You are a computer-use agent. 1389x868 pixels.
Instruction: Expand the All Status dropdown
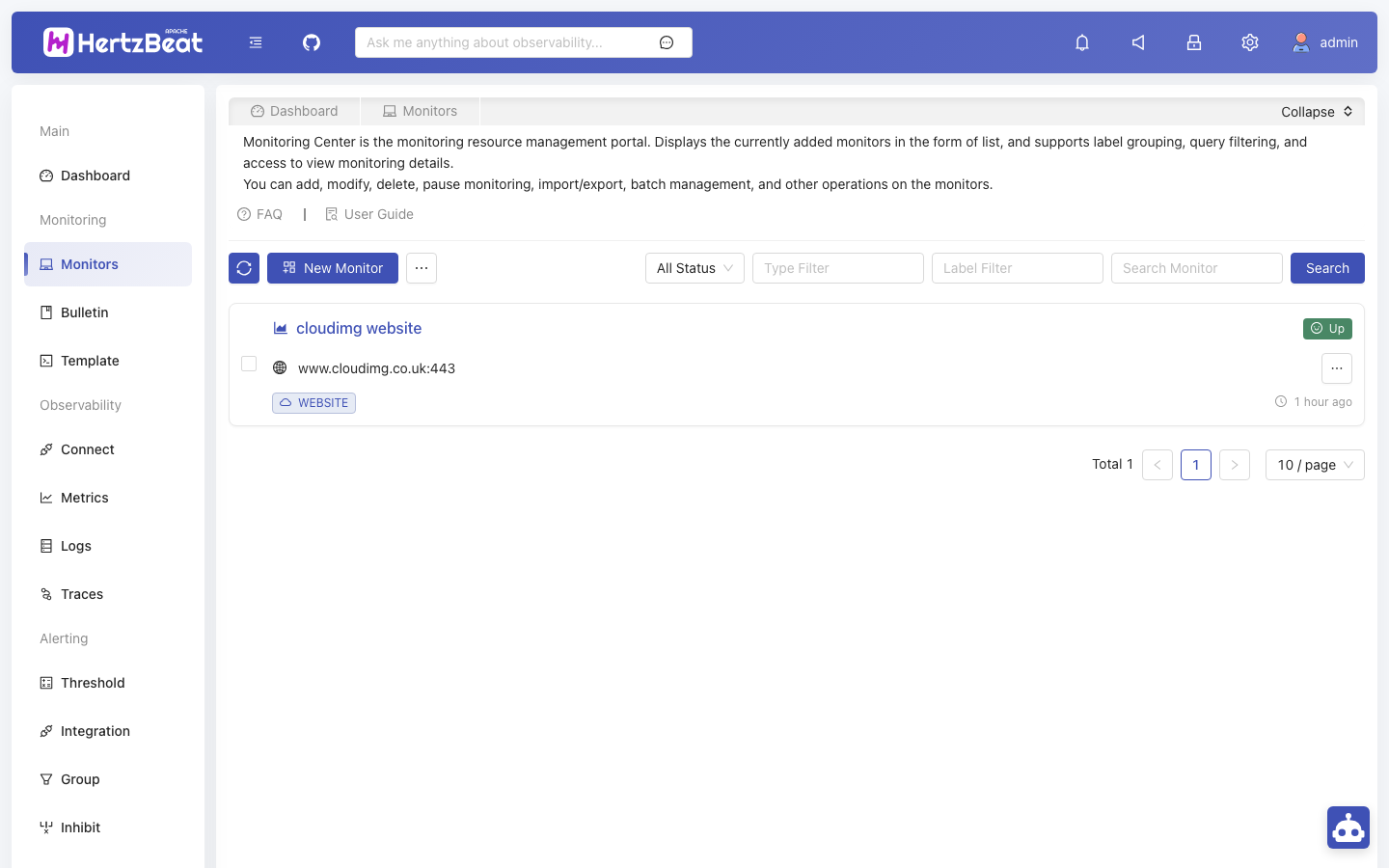coord(694,268)
